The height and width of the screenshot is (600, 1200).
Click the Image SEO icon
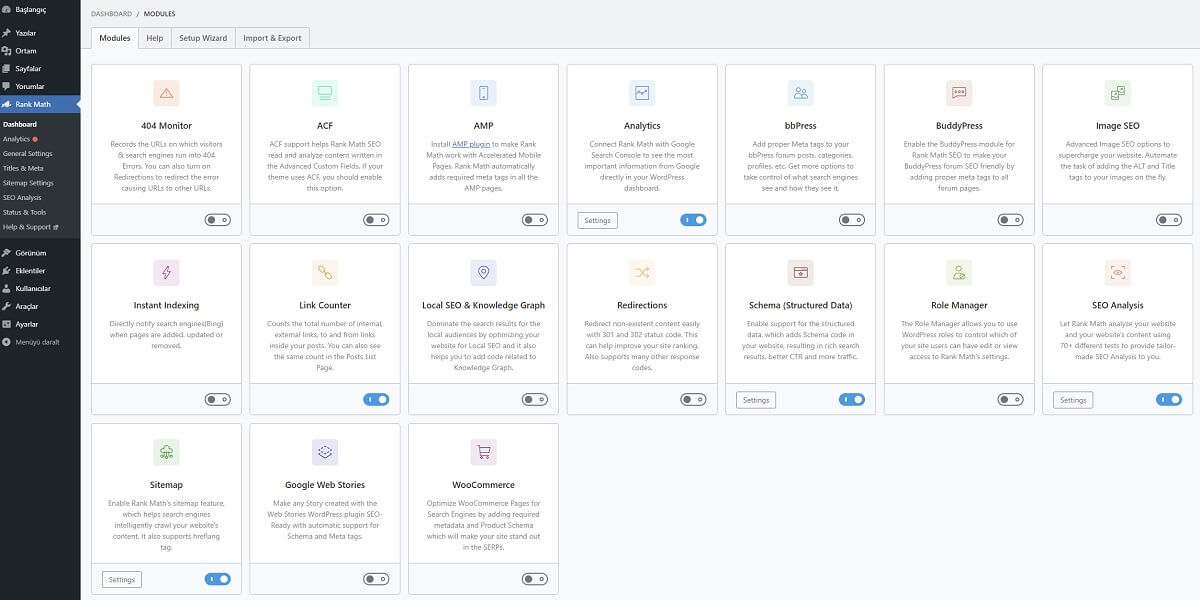pos(1117,93)
